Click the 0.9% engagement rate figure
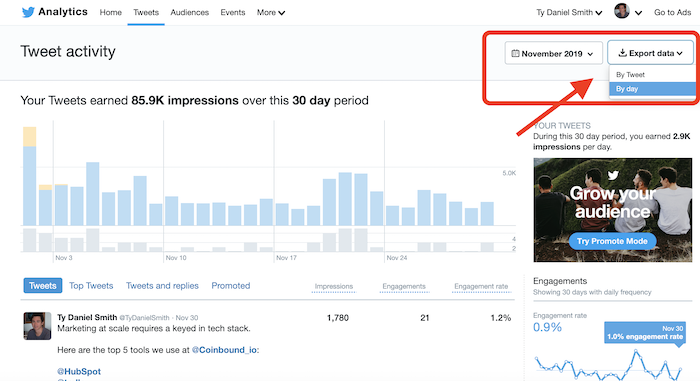 click(547, 327)
